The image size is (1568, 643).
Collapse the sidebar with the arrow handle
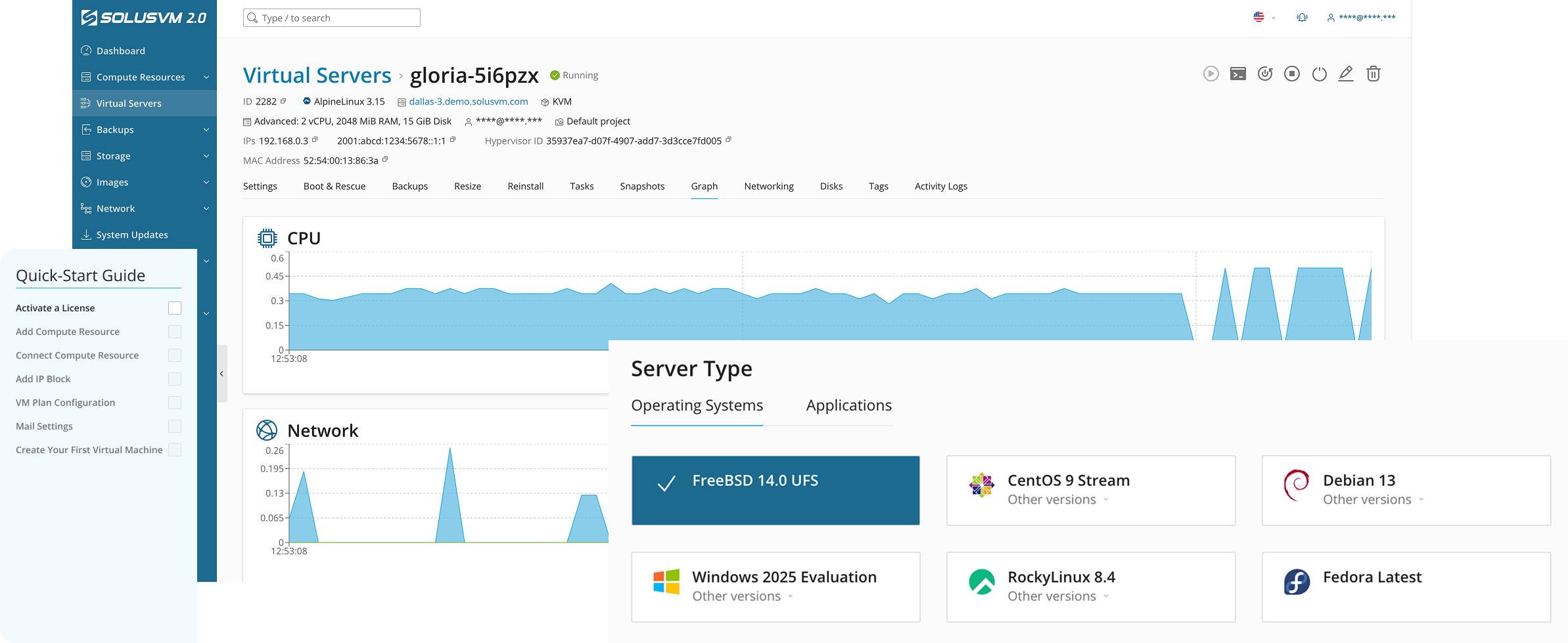click(x=222, y=374)
